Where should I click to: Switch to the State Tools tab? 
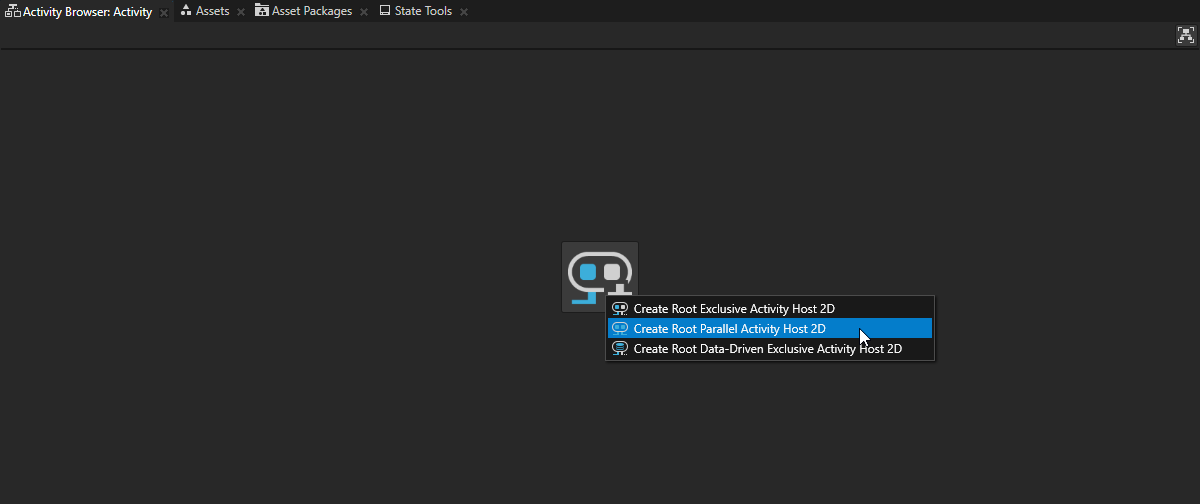423,11
